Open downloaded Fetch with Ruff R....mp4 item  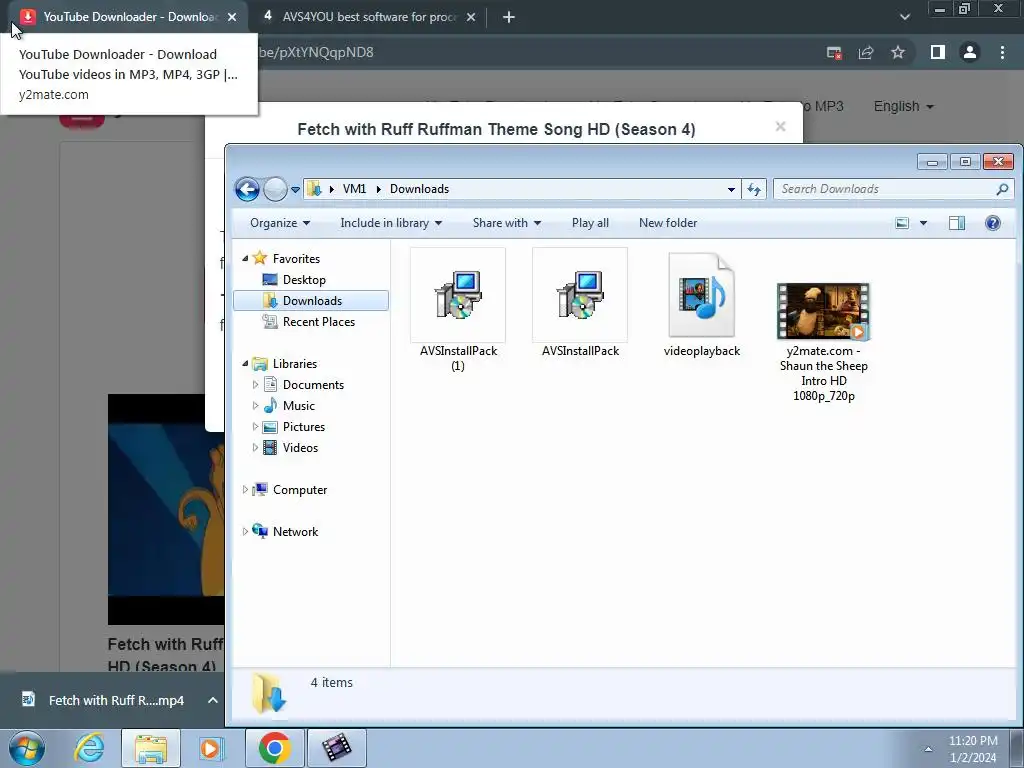pyautogui.click(x=103, y=700)
